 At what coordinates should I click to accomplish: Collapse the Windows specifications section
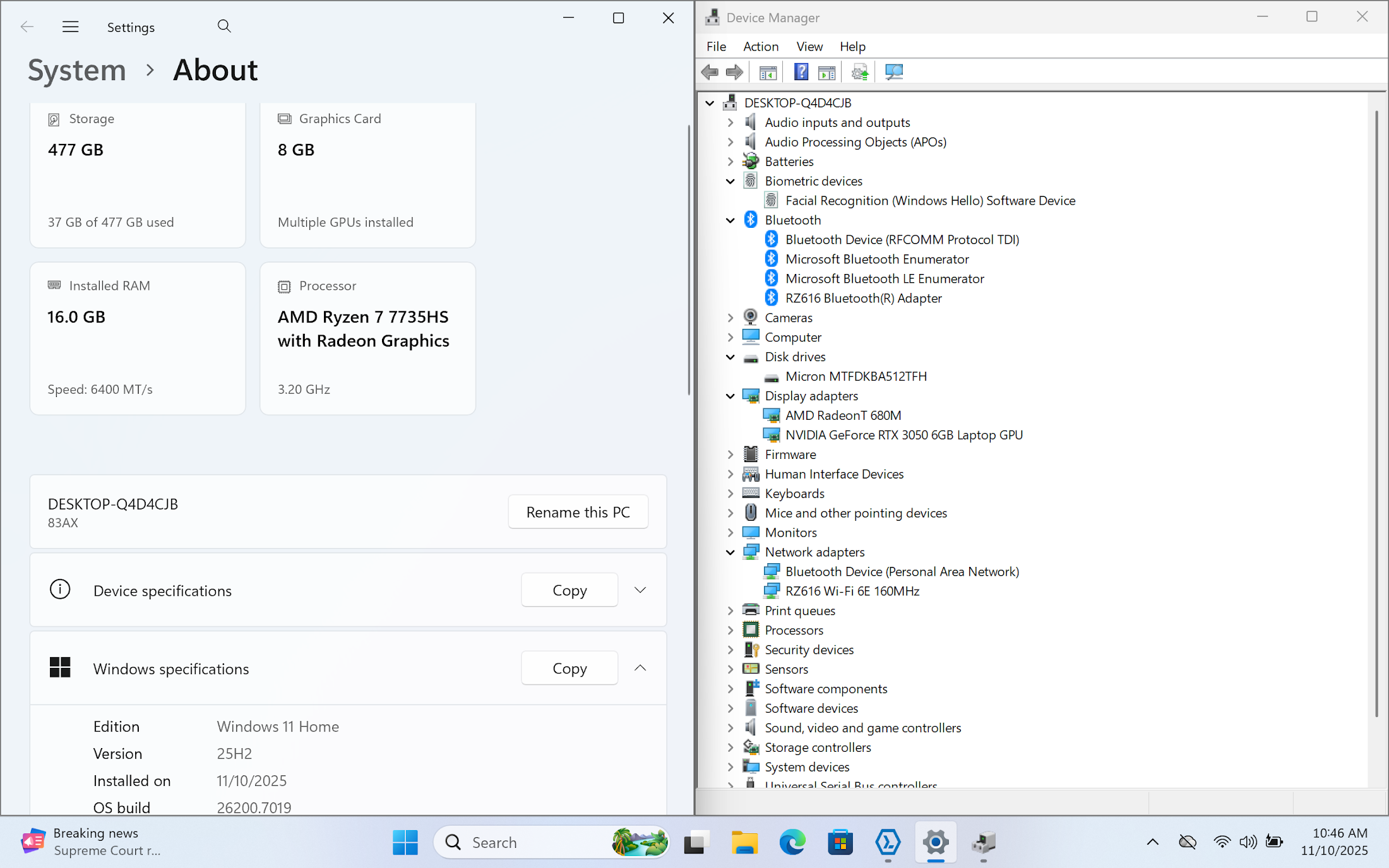coord(640,668)
